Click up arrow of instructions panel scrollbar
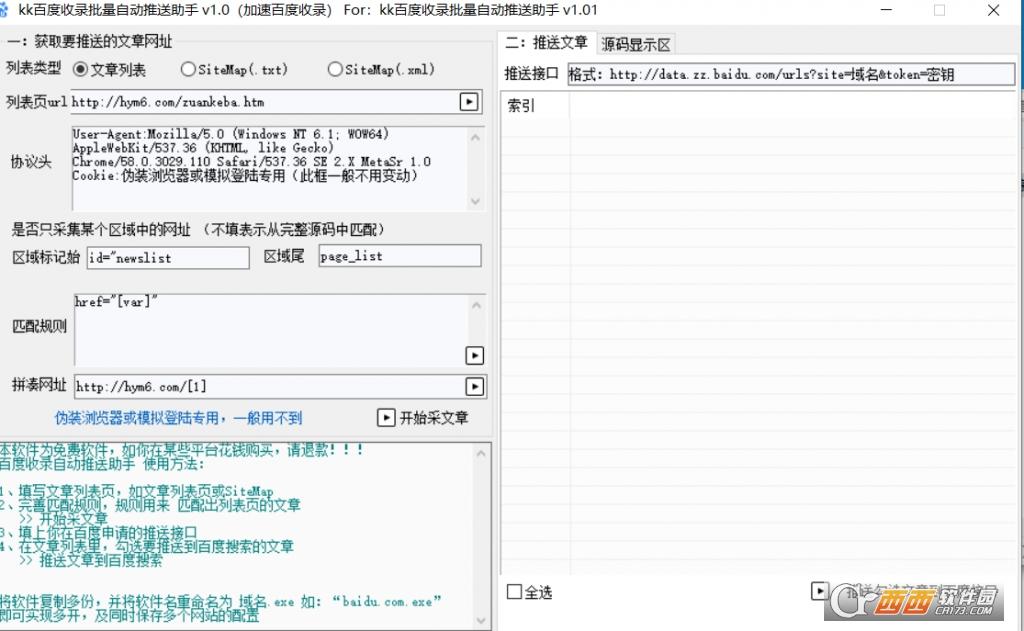Image resolution: width=1024 pixels, height=631 pixels. coord(481,453)
